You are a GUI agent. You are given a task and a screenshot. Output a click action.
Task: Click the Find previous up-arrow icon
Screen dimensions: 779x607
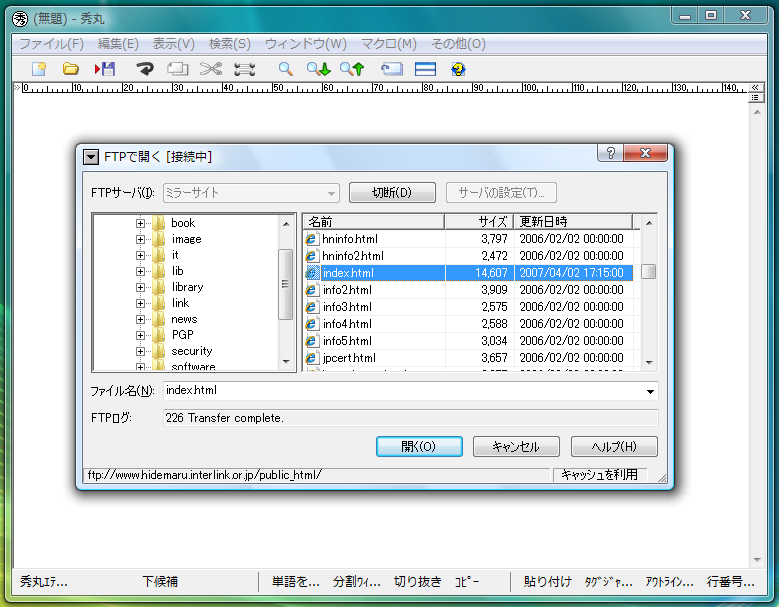[x=352, y=69]
